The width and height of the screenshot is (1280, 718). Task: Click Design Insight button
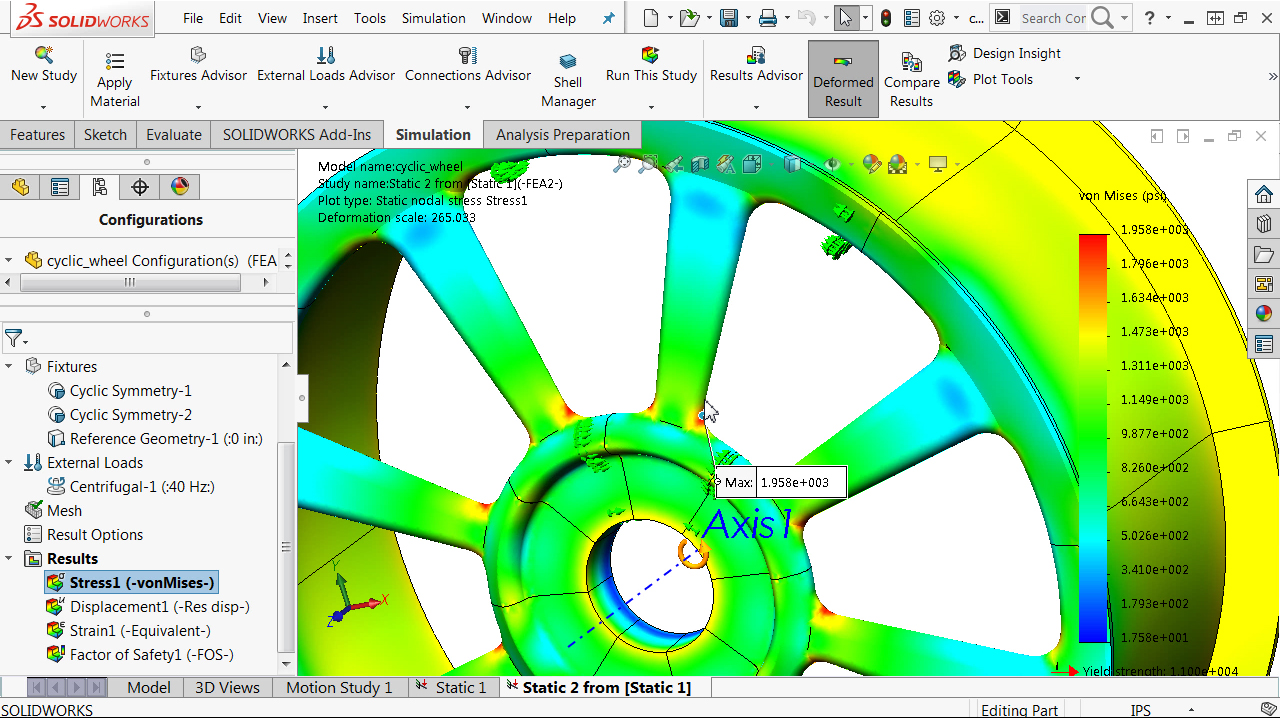1005,54
